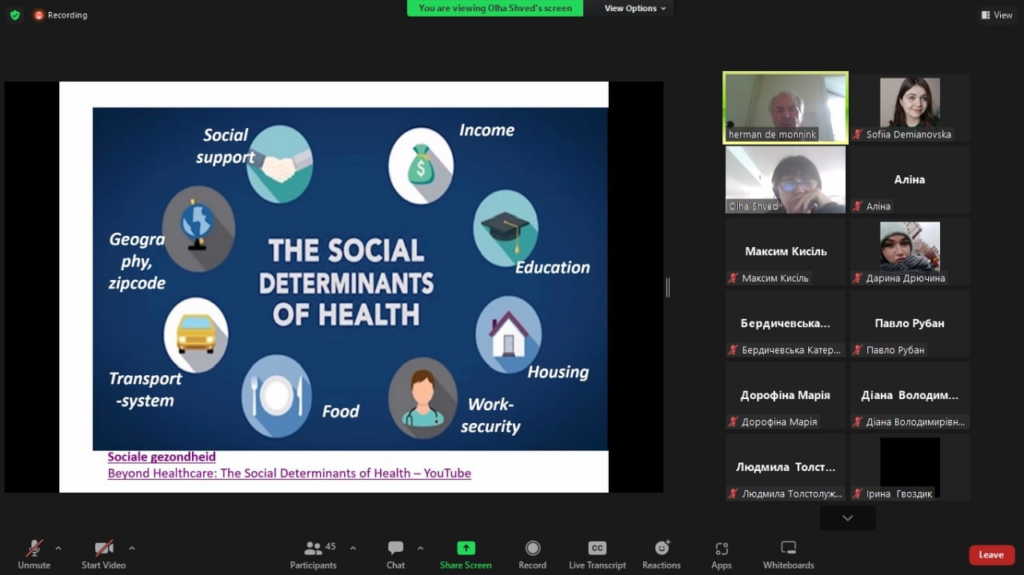Click the red Leave button

[990, 555]
